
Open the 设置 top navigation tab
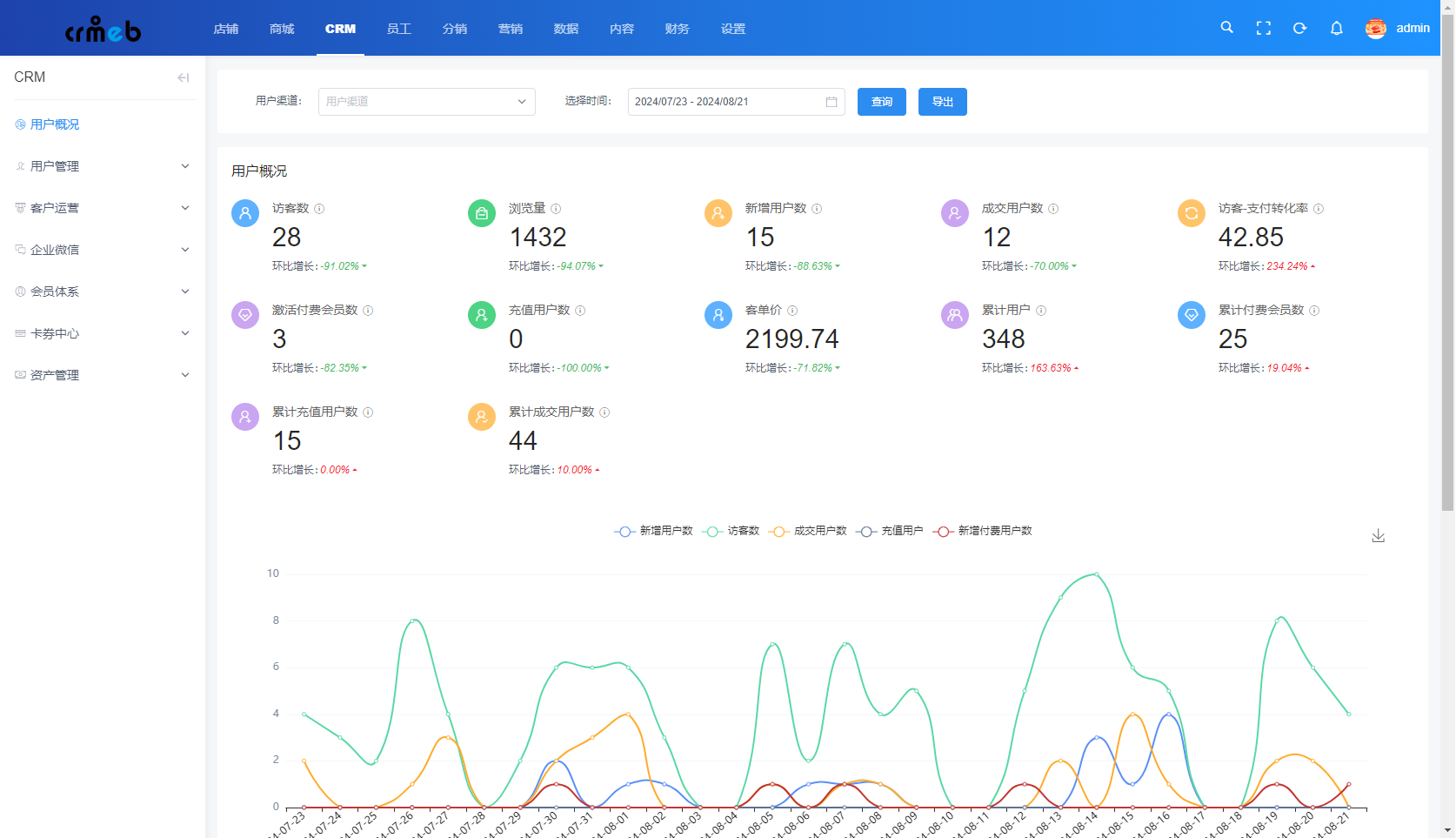pos(733,29)
